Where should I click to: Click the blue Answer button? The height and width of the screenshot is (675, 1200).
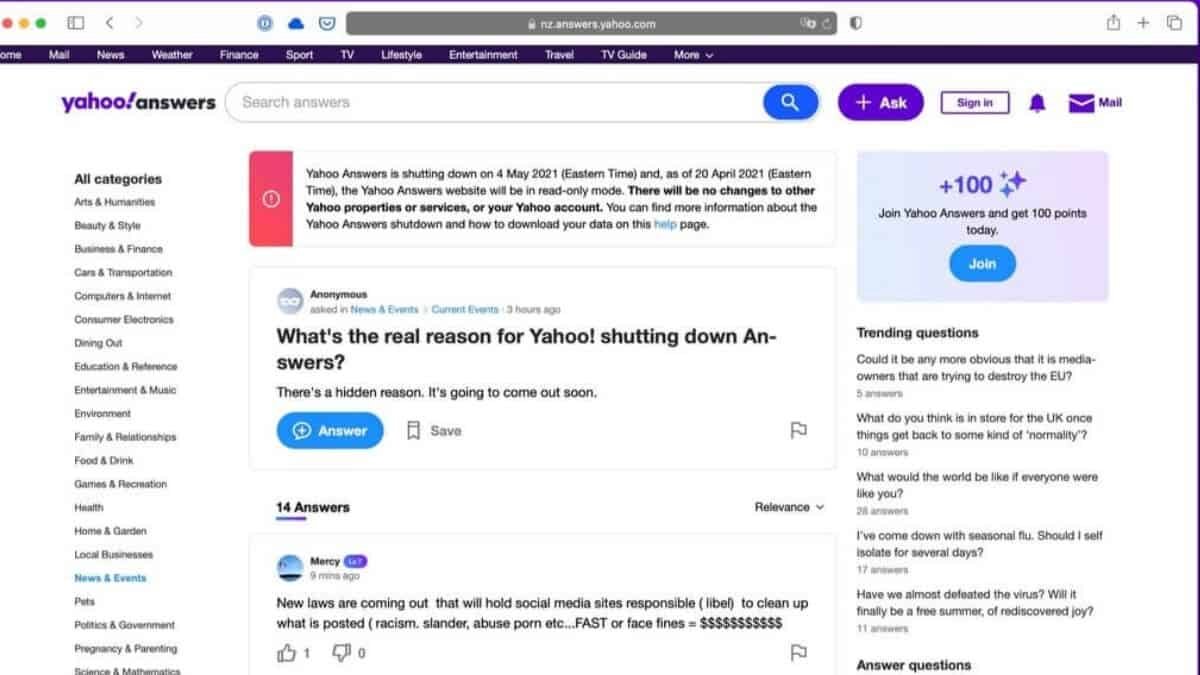tap(330, 430)
